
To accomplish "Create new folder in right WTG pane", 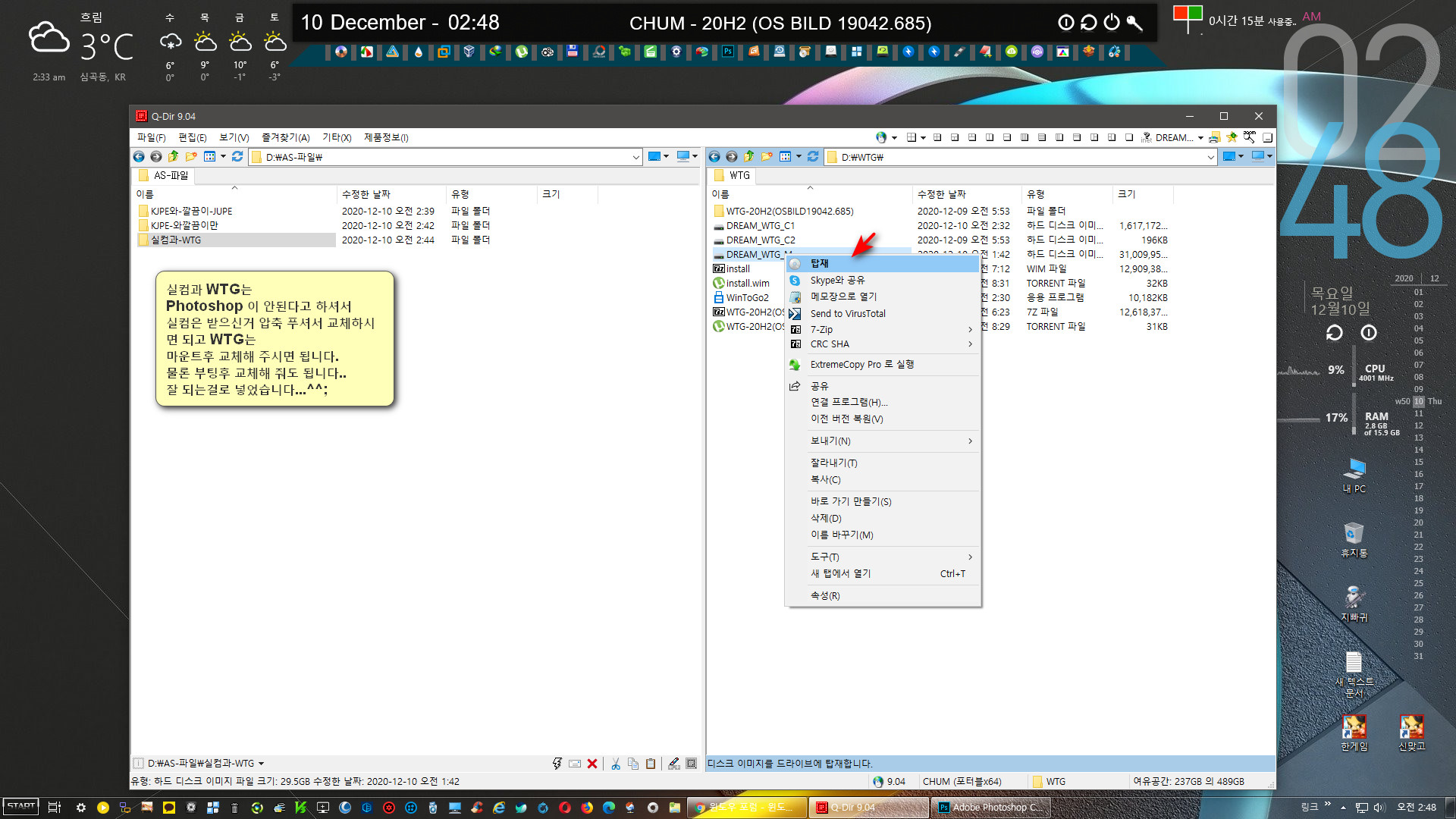I will (x=767, y=157).
